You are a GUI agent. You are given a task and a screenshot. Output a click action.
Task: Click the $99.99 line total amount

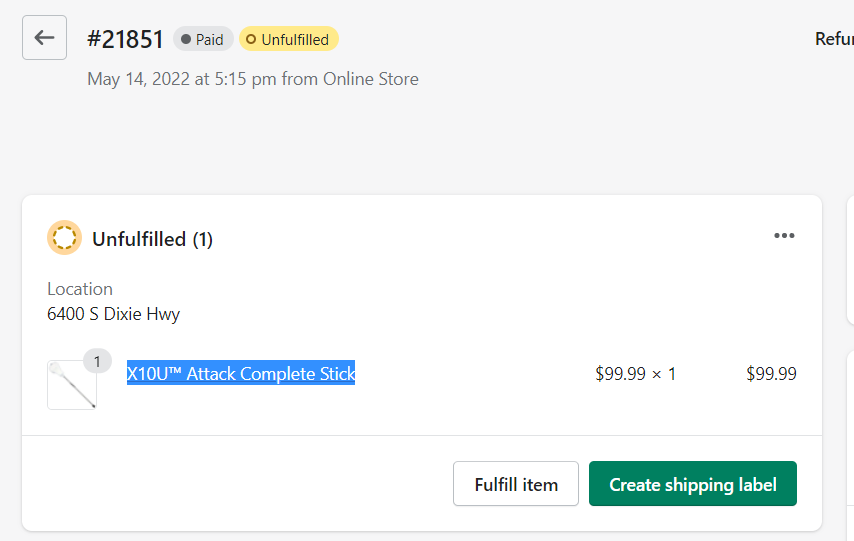click(771, 374)
